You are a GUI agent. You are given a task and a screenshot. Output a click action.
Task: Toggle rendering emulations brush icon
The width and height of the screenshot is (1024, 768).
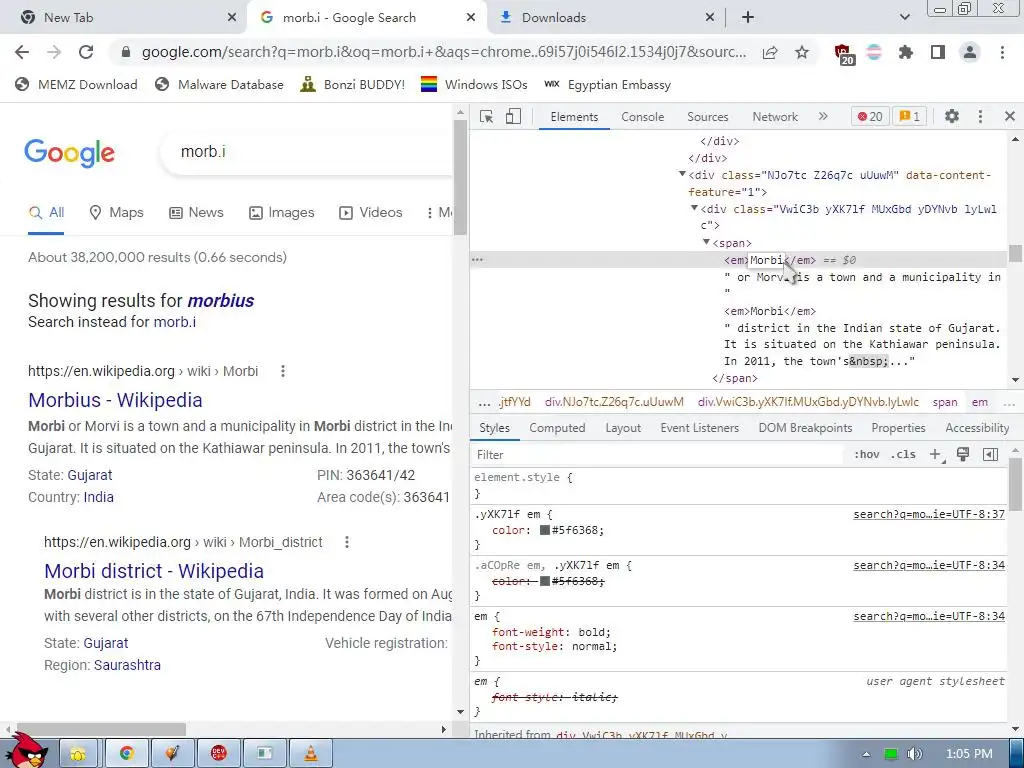pos(963,455)
